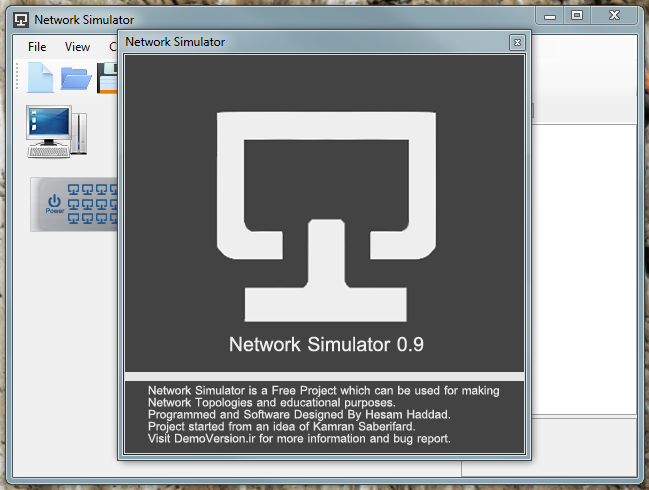This screenshot has width=649, height=490.
Task: Click the main window title bar text
Action: [x=84, y=19]
